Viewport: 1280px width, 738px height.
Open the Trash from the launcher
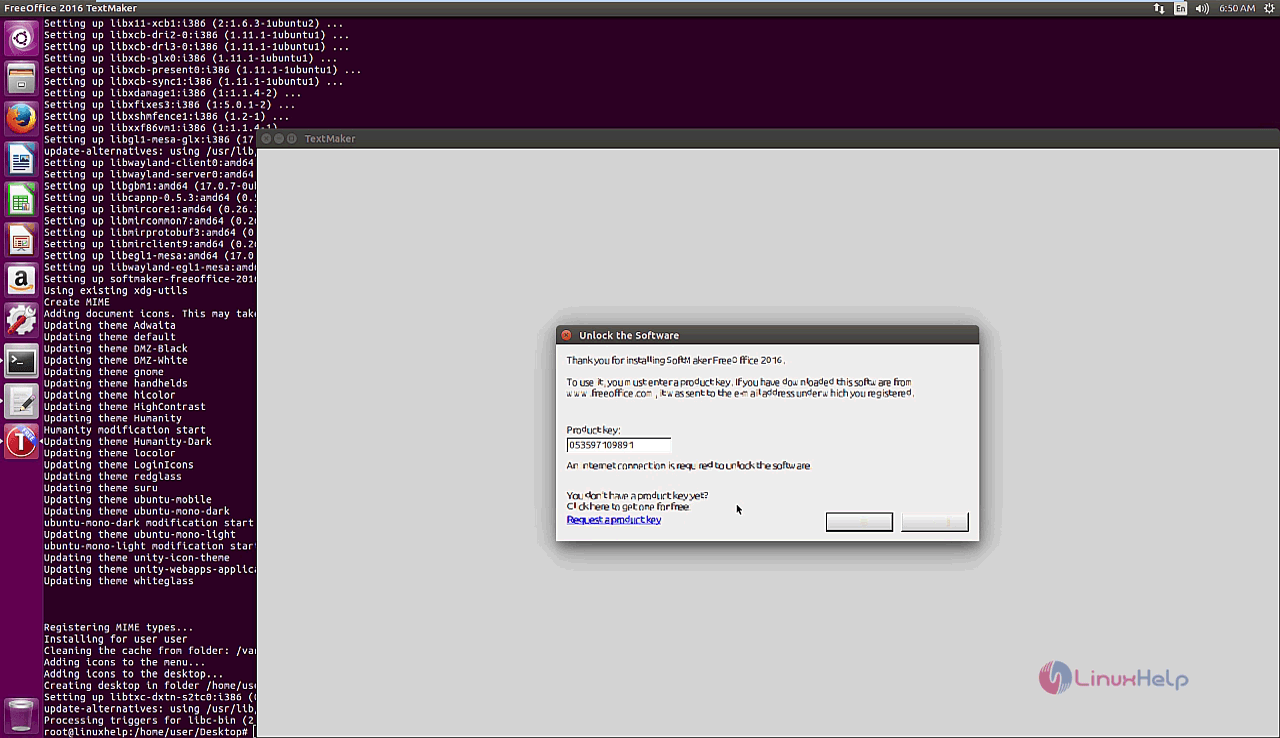[x=21, y=715]
